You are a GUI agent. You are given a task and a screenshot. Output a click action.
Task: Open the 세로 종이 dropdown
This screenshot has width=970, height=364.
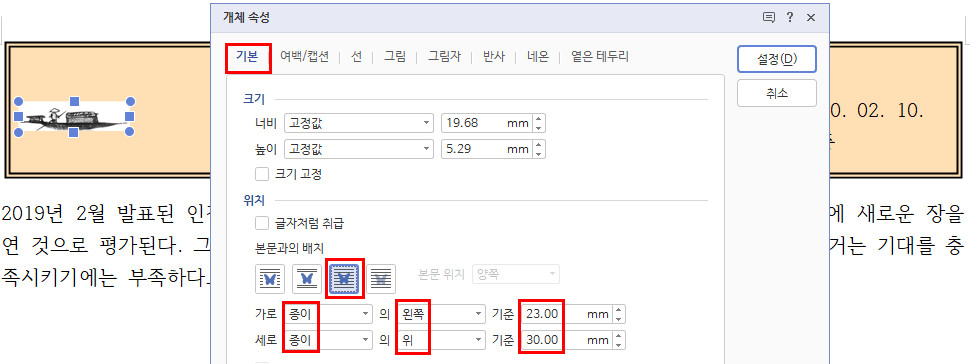tap(328, 340)
